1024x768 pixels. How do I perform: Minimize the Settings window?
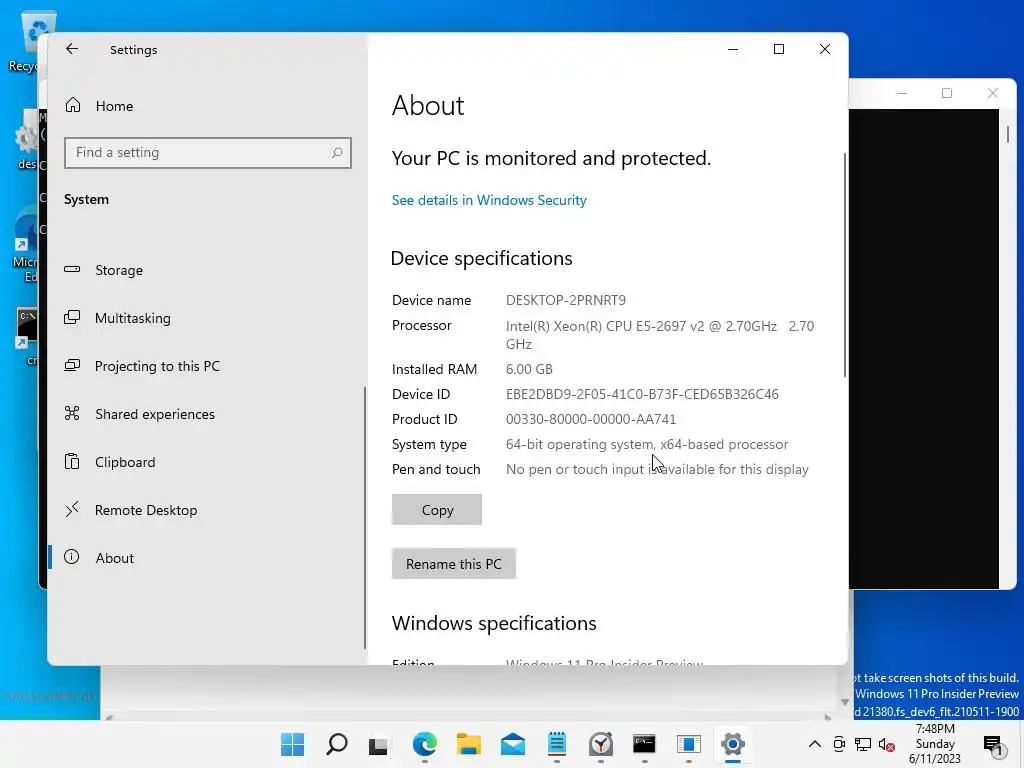(733, 49)
